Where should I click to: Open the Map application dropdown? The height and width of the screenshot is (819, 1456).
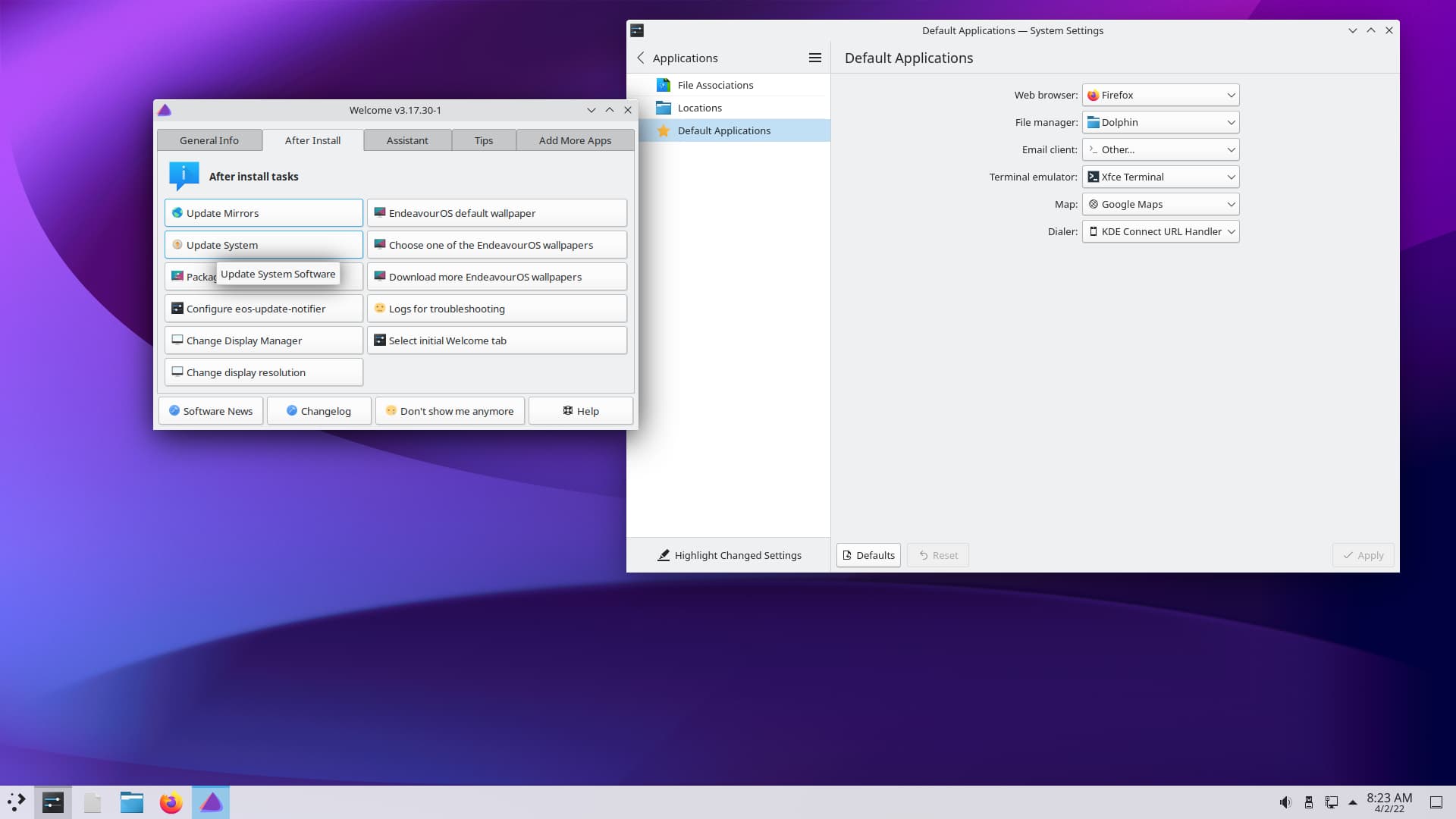tap(1160, 204)
